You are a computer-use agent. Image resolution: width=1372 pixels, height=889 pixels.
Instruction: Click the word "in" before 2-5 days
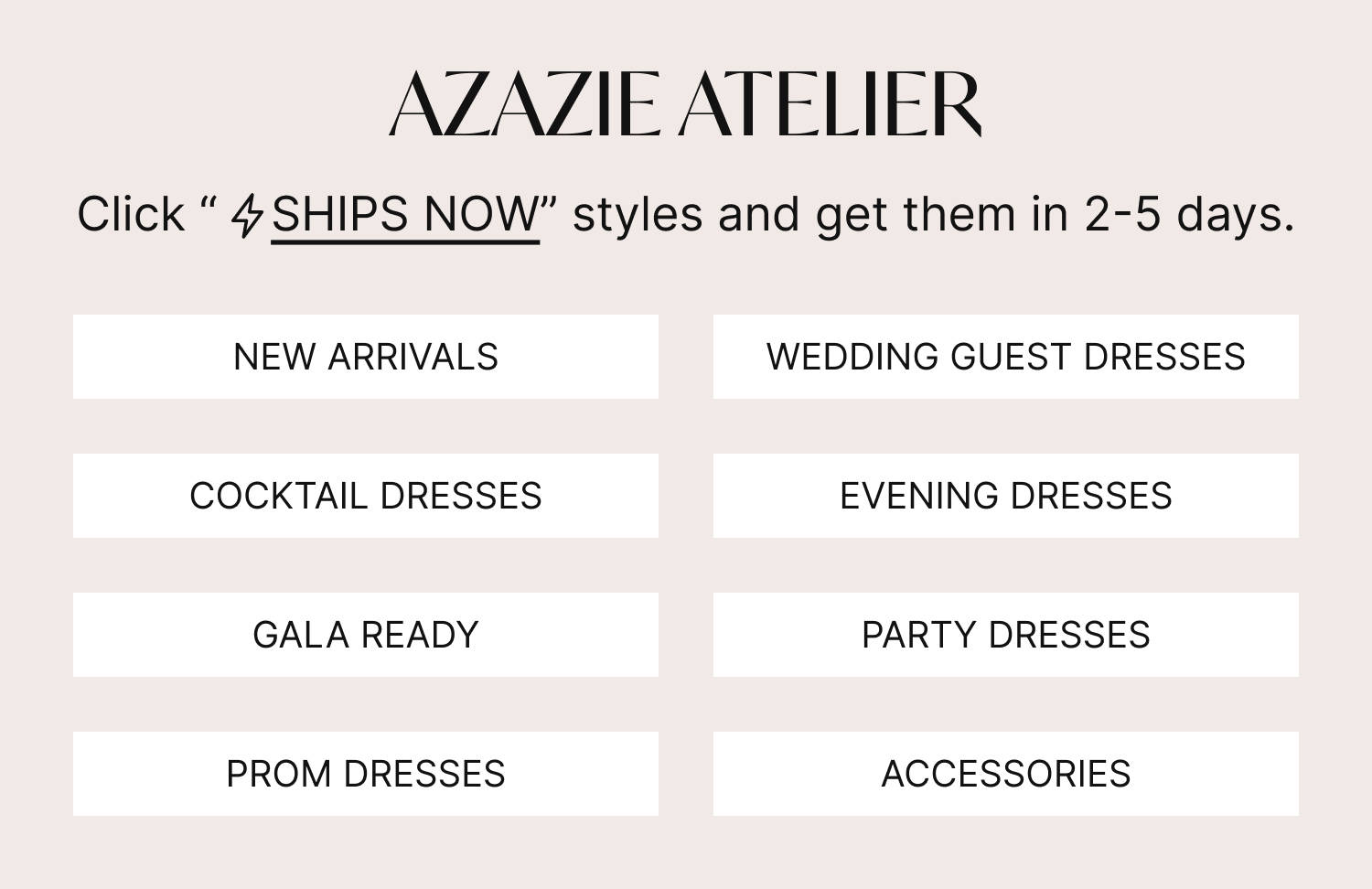(1050, 215)
